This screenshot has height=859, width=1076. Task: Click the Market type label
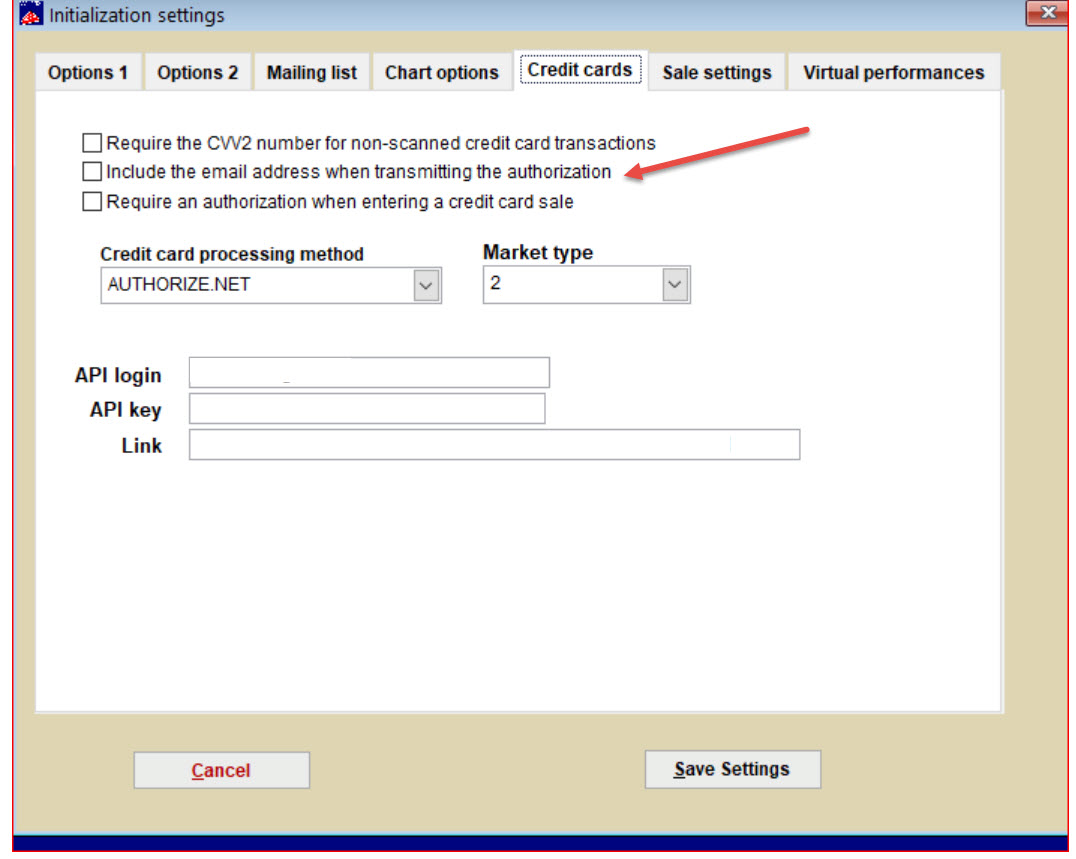(538, 252)
